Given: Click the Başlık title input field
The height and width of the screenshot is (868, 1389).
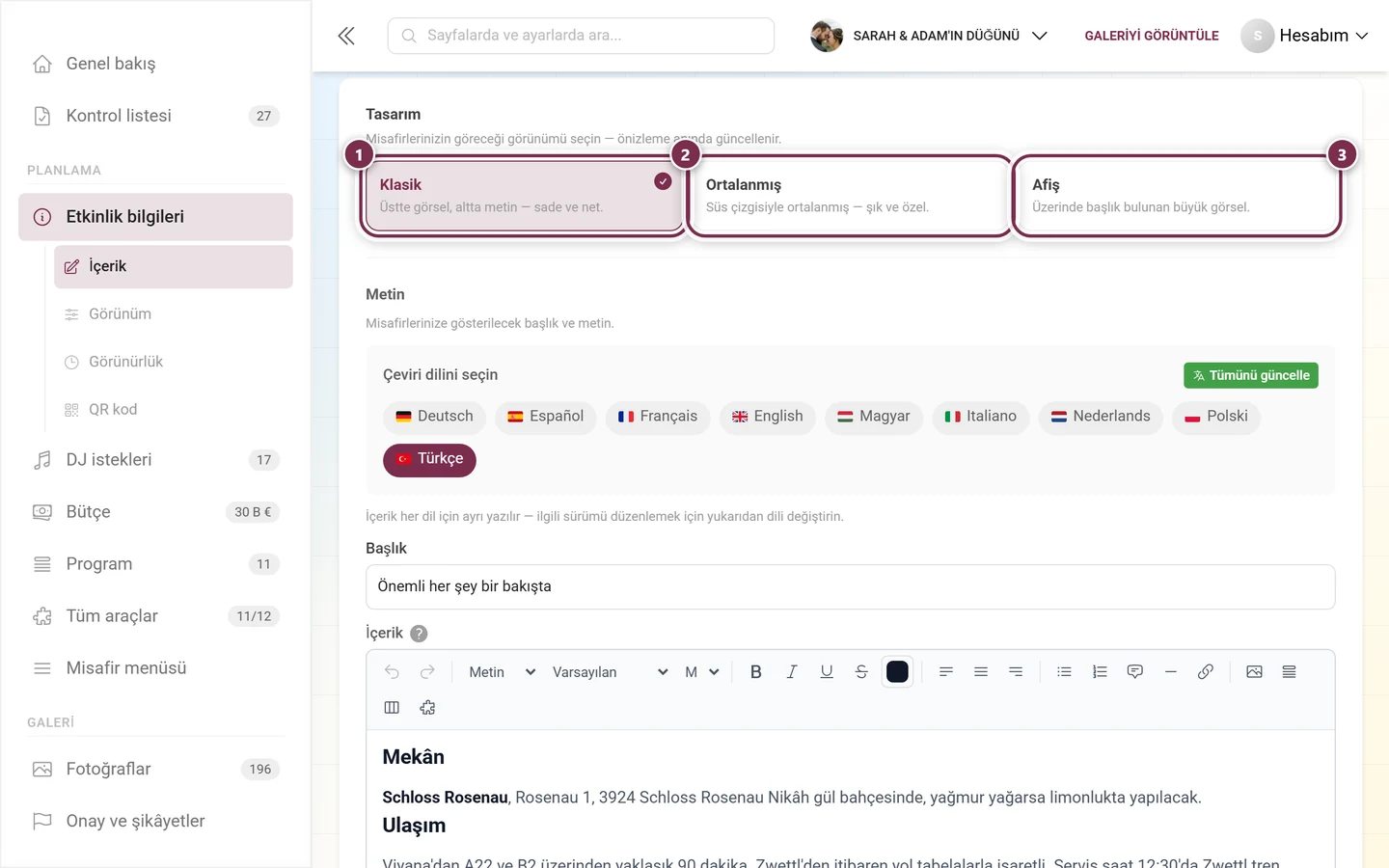Looking at the screenshot, I should [850, 586].
